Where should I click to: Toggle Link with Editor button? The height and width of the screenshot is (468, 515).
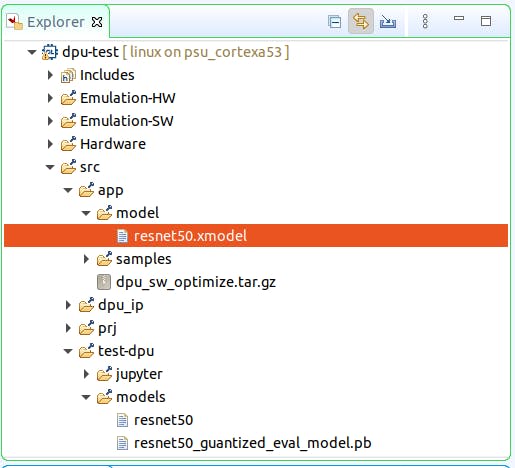[x=361, y=21]
